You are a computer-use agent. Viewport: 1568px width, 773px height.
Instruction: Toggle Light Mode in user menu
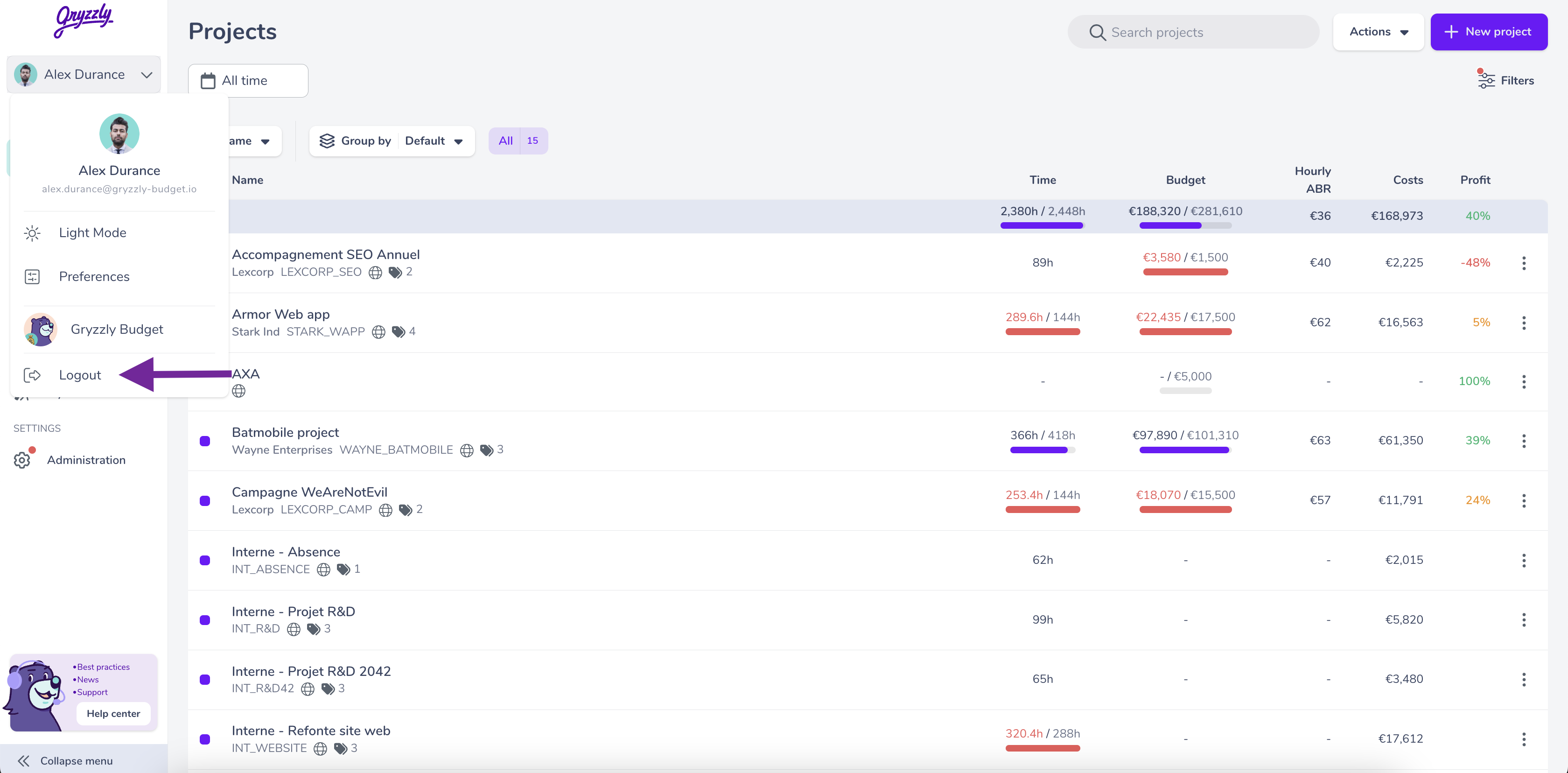[x=119, y=233]
